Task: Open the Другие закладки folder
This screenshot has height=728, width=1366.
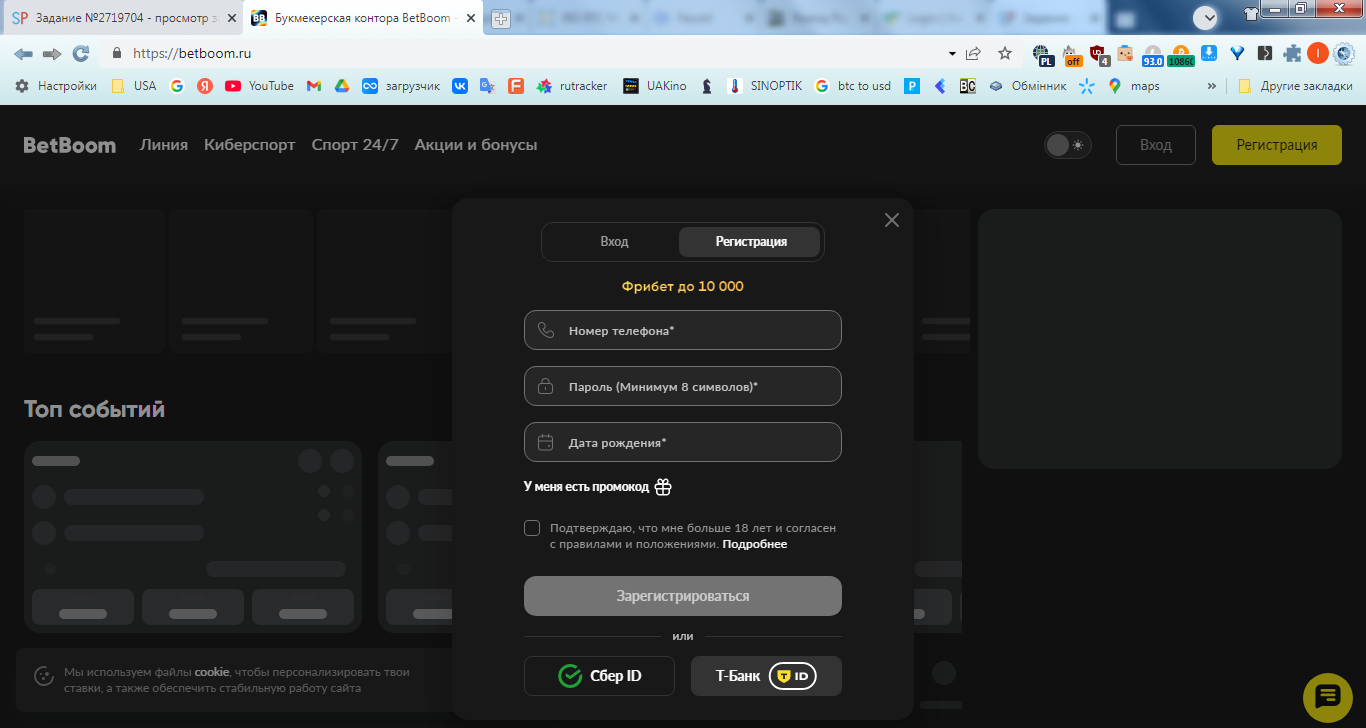Action: coord(1295,86)
